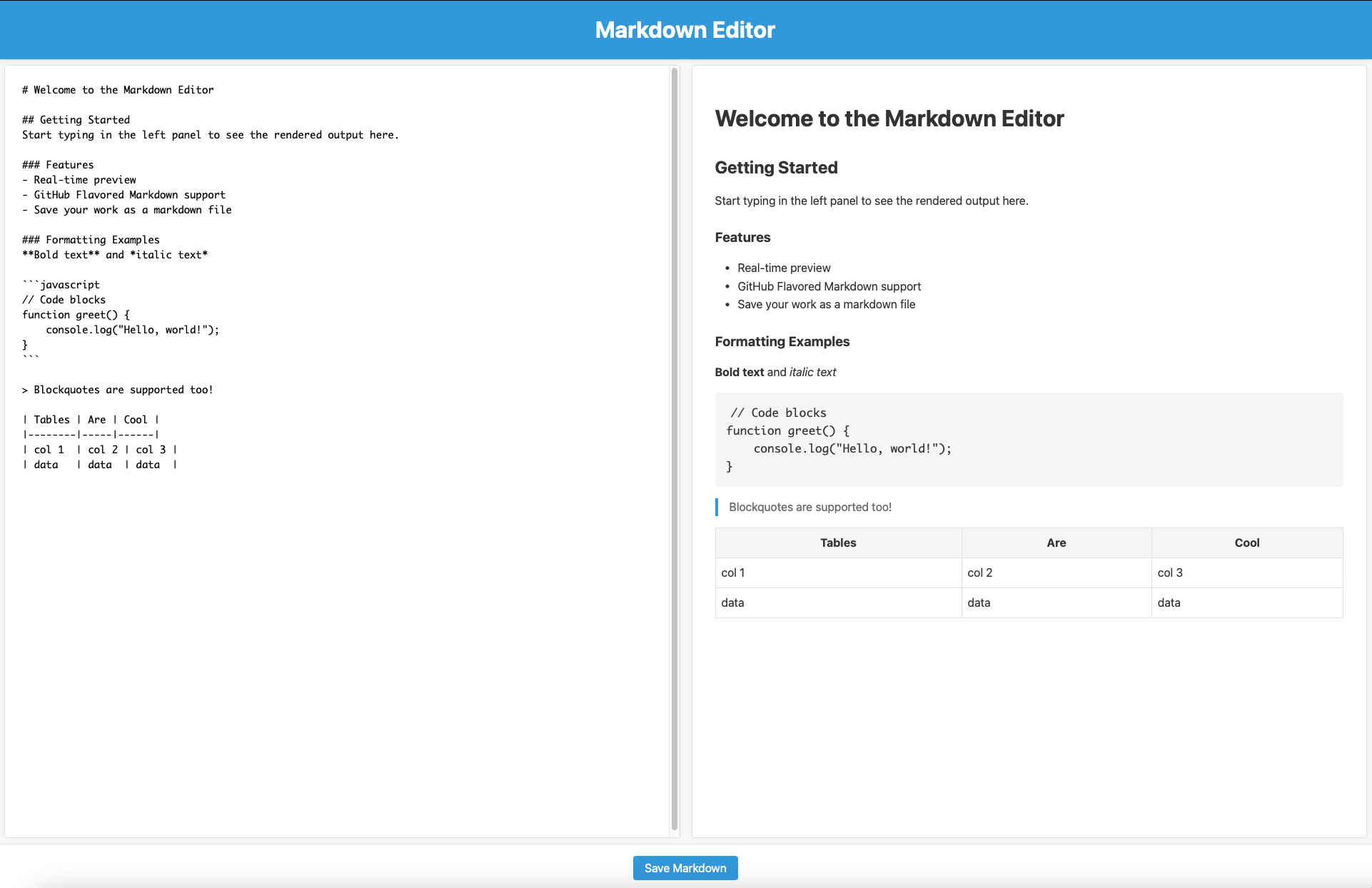Click the rendered 'Welcome to the Markdown Editor' heading
This screenshot has width=1372, height=888.
click(x=889, y=118)
